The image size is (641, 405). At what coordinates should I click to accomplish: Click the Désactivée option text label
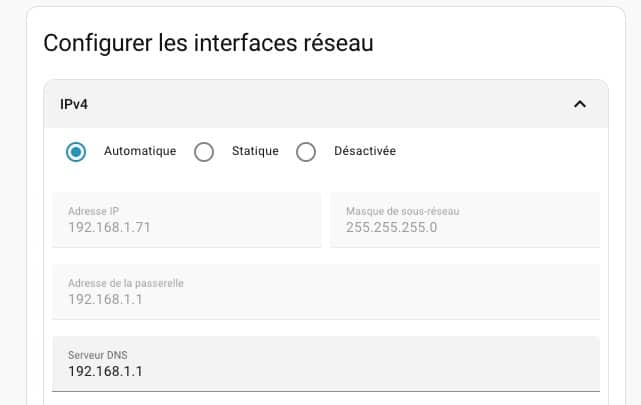point(363,151)
